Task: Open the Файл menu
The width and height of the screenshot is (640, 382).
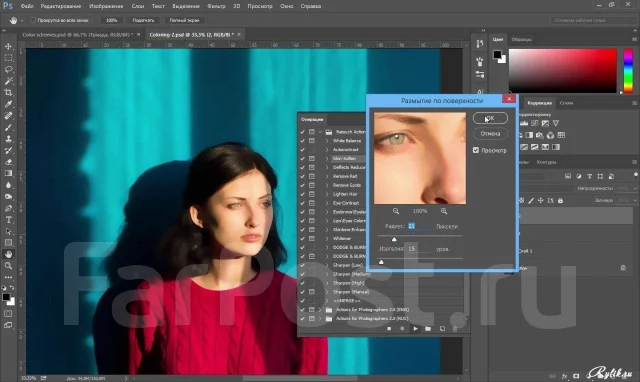Action: (27, 6)
